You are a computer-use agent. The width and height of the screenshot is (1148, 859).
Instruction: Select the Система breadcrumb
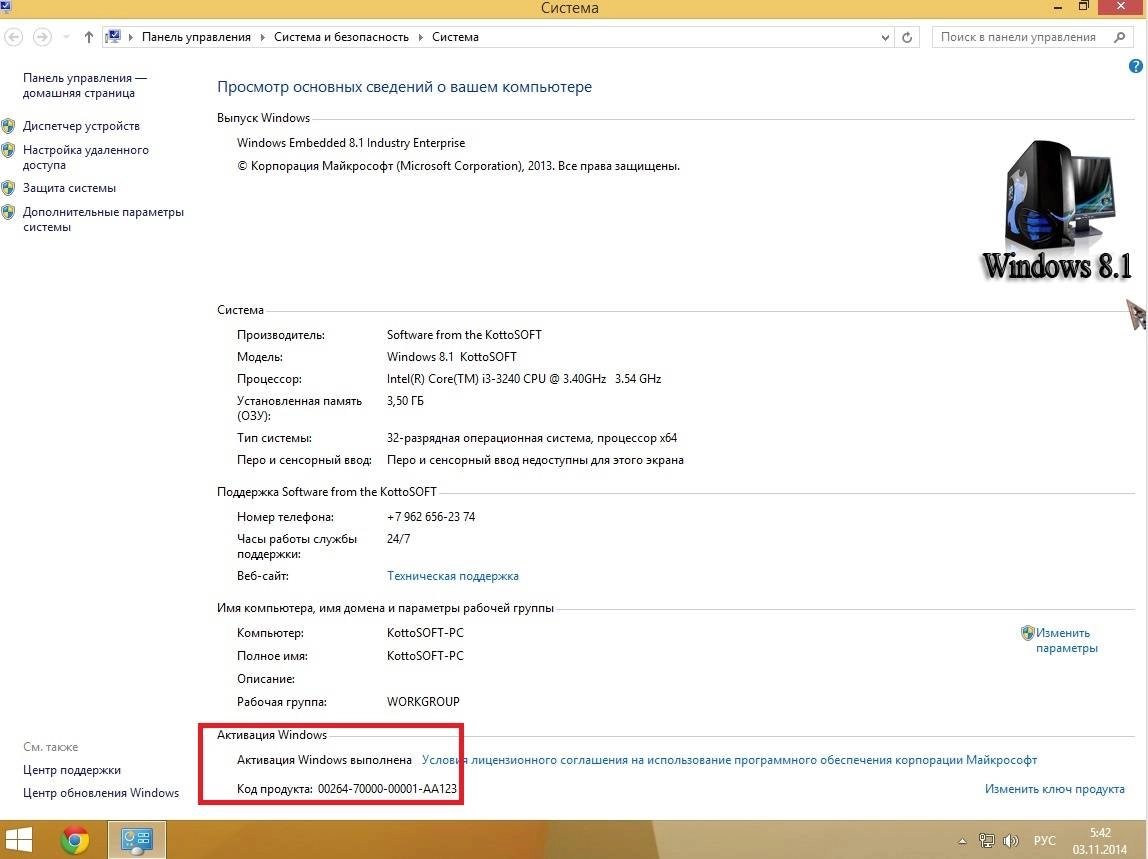455,37
